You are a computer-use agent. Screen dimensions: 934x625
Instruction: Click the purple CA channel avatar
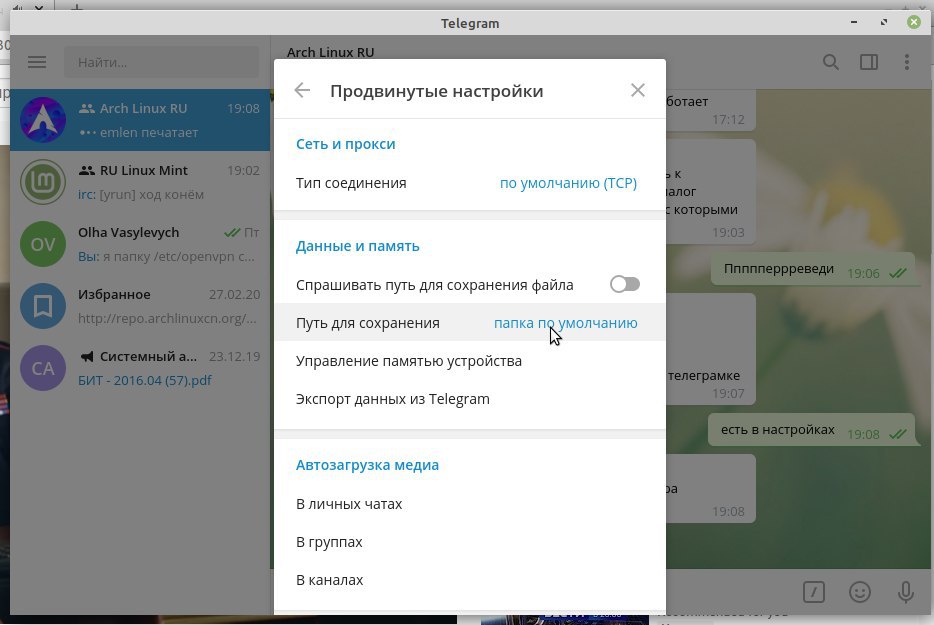43,368
